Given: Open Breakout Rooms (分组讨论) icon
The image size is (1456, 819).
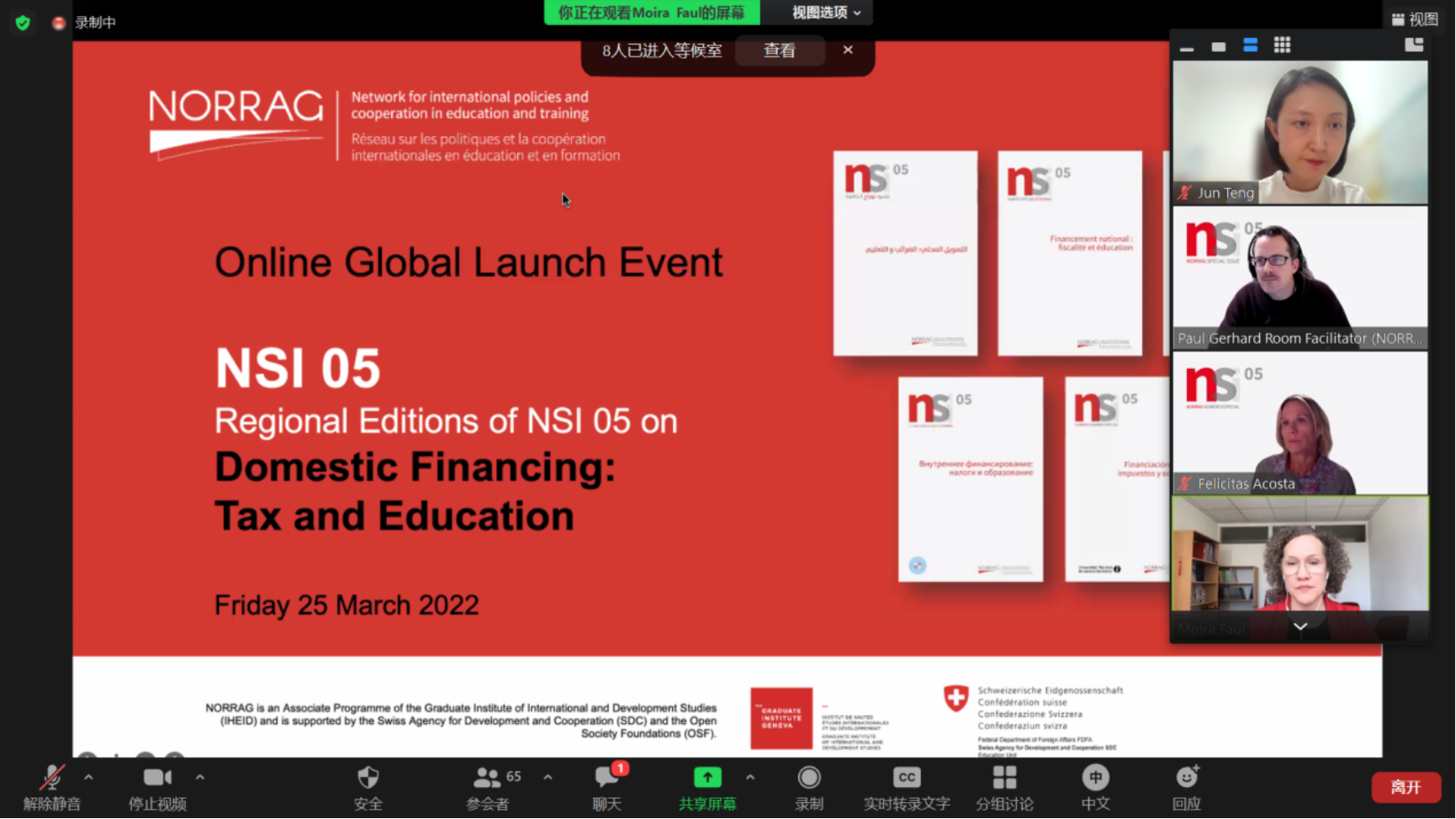Looking at the screenshot, I should (x=1004, y=778).
